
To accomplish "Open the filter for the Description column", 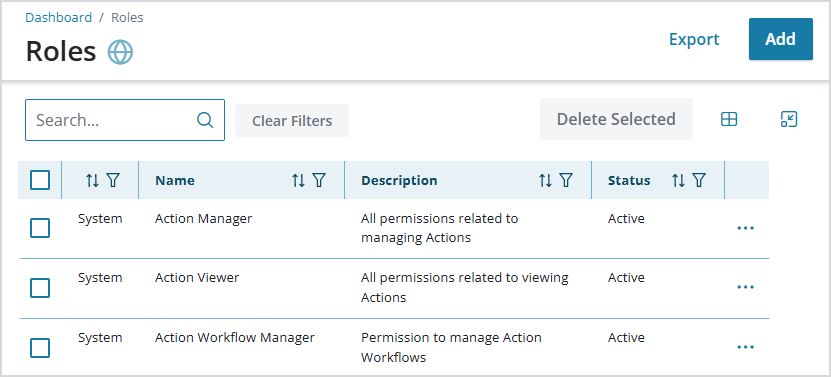I will tap(566, 180).
